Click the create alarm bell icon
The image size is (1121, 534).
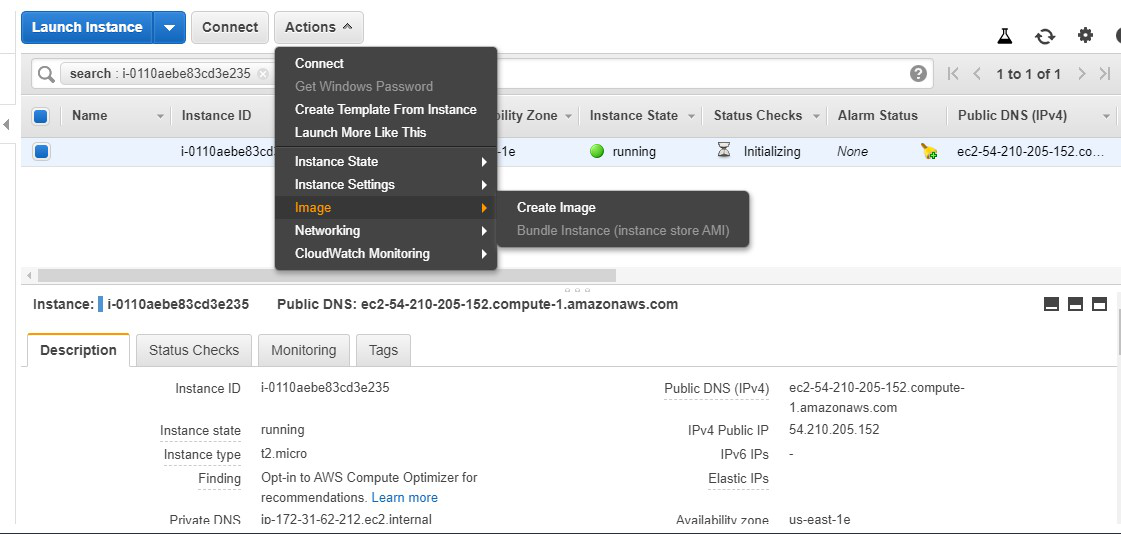click(929, 152)
